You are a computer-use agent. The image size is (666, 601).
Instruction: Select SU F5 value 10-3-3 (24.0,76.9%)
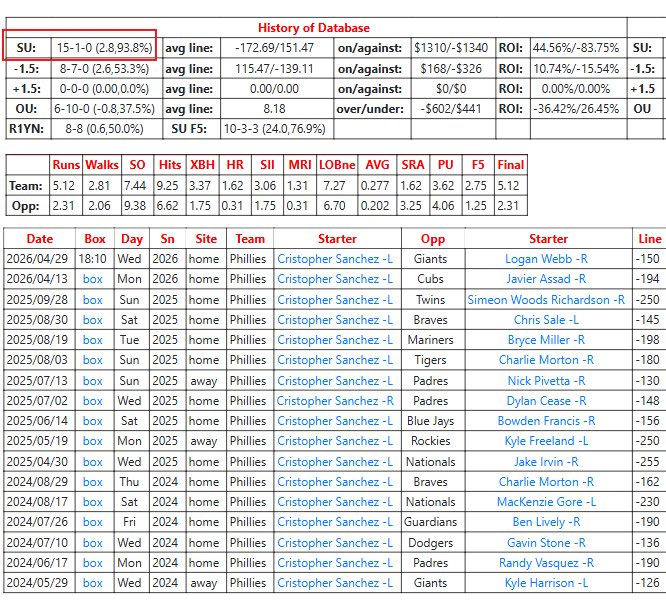pos(274,129)
